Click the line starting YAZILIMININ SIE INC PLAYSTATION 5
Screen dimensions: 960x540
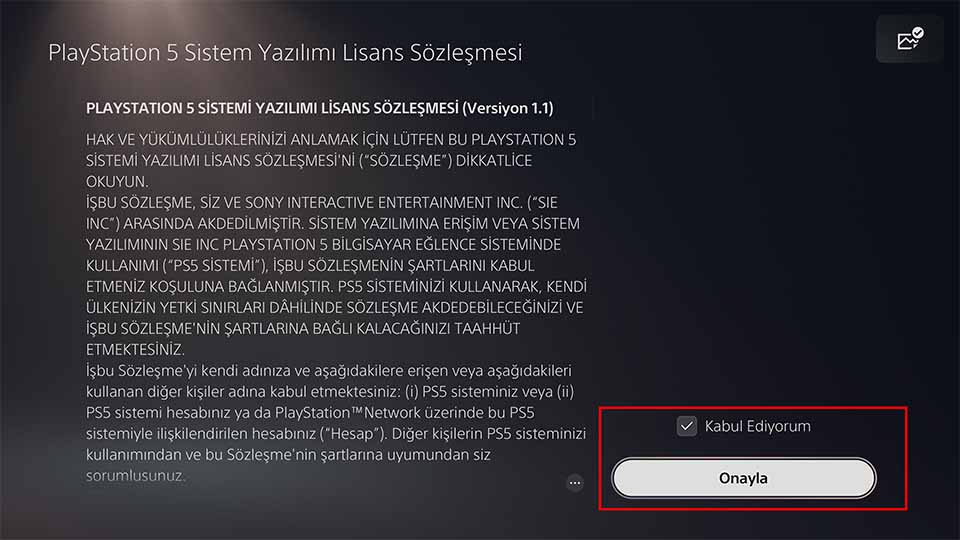tap(323, 245)
